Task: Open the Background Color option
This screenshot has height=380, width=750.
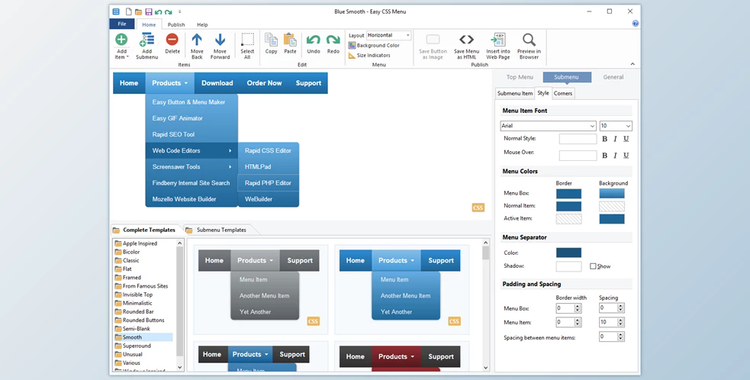Action: [374, 45]
